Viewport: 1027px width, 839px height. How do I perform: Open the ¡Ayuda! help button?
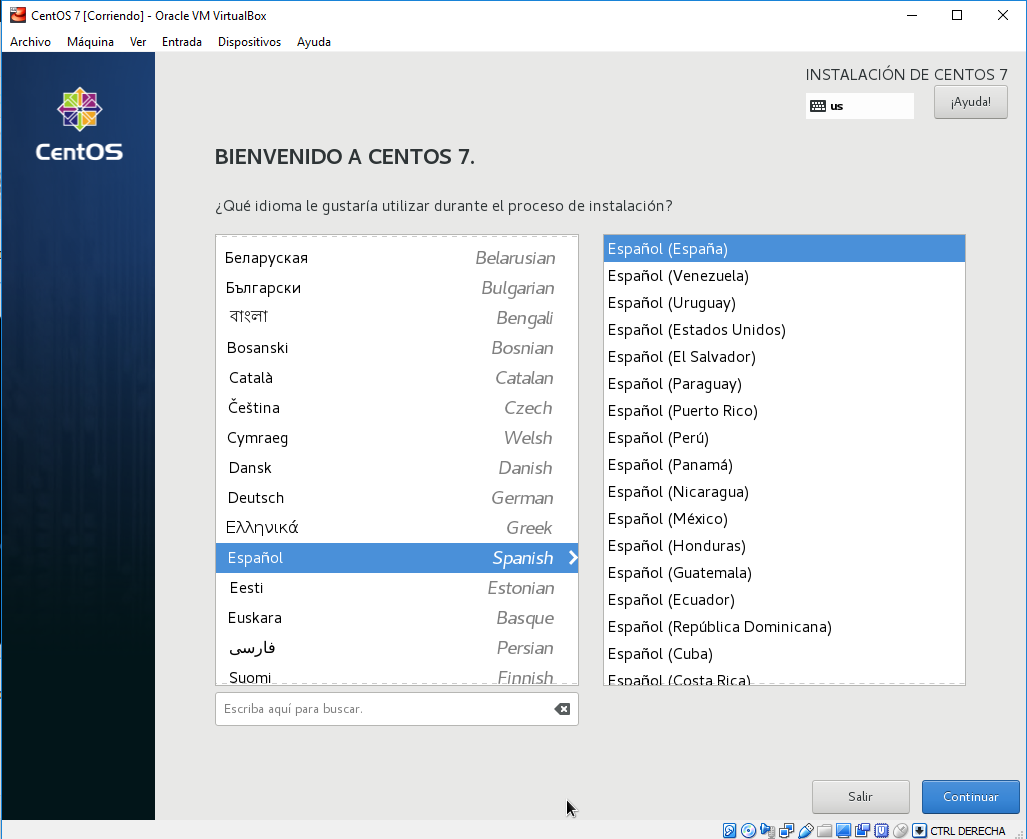point(970,102)
